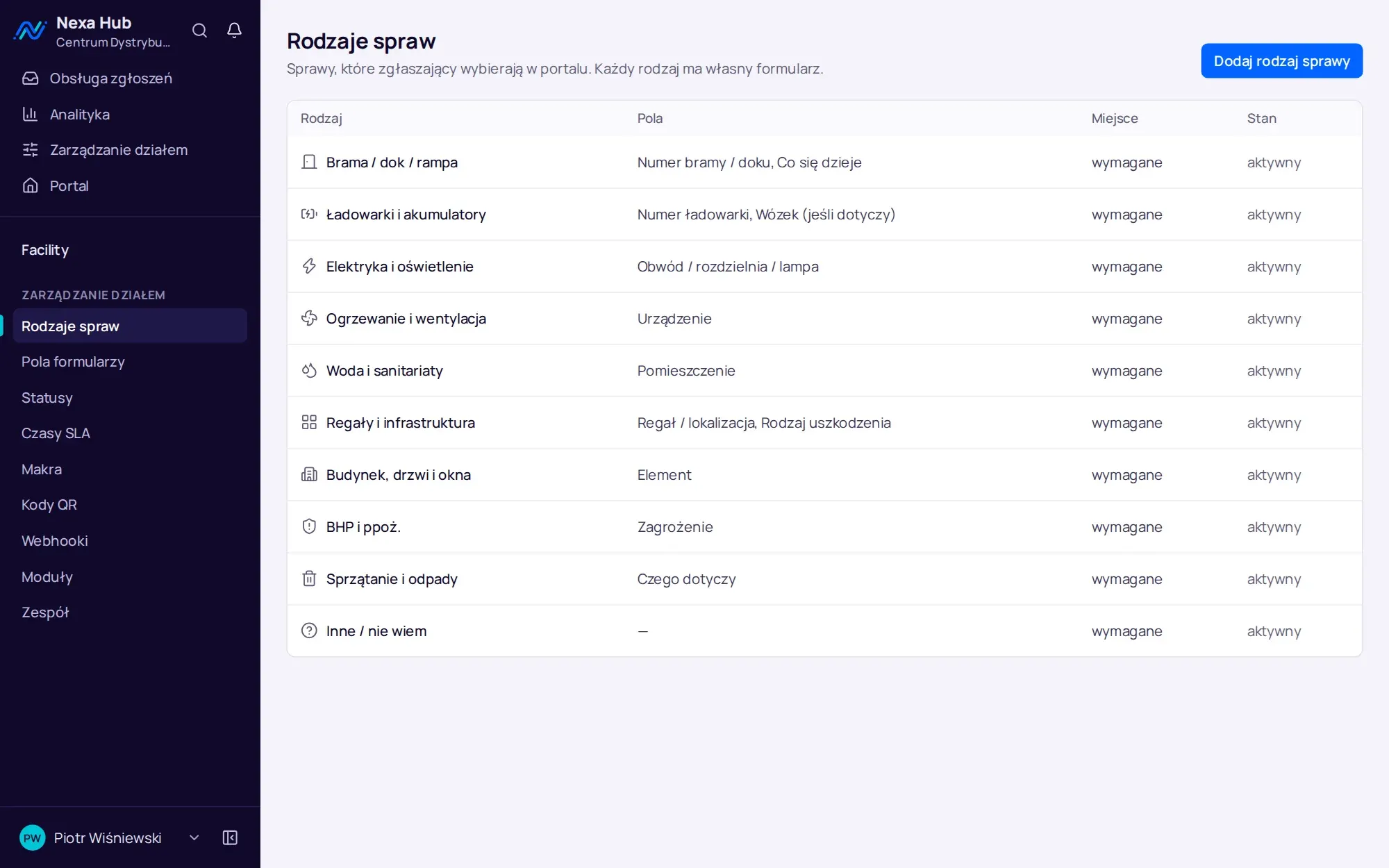Click the door icon for Brama / dok / rampa

click(x=309, y=162)
